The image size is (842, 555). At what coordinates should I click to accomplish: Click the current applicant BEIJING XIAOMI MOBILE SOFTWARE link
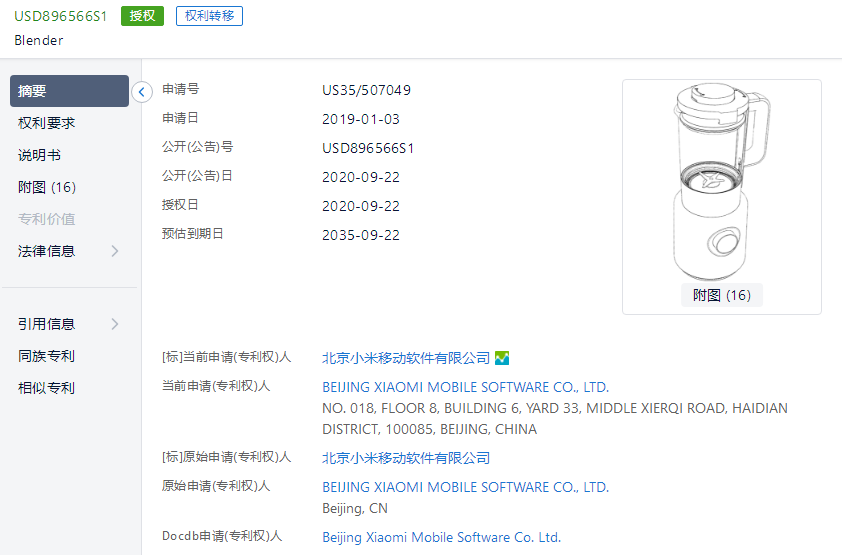[x=466, y=387]
